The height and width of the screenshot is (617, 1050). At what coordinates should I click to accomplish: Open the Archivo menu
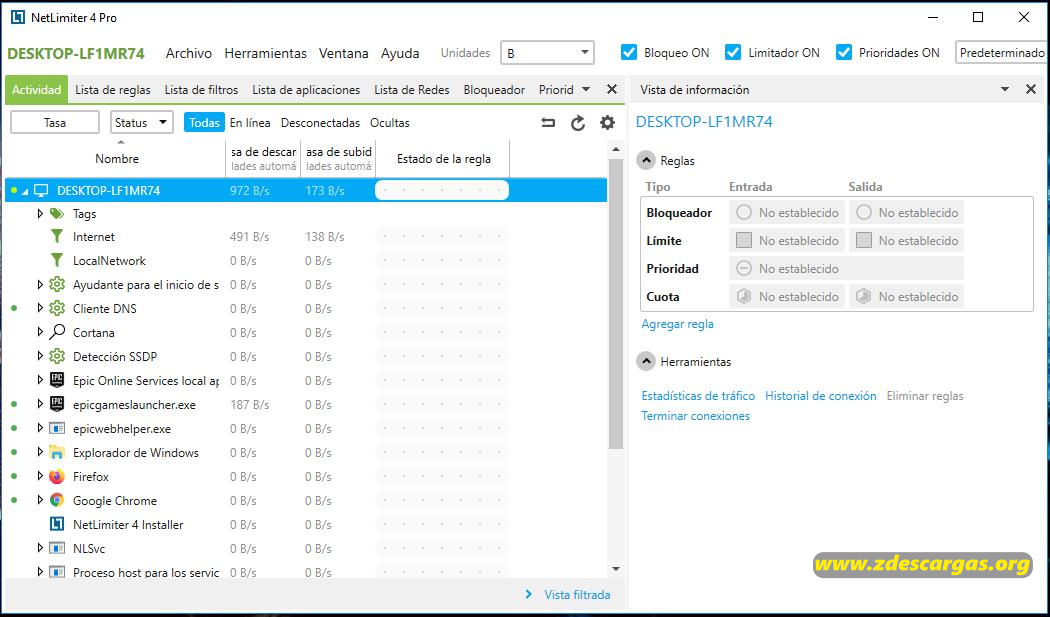pyautogui.click(x=189, y=53)
